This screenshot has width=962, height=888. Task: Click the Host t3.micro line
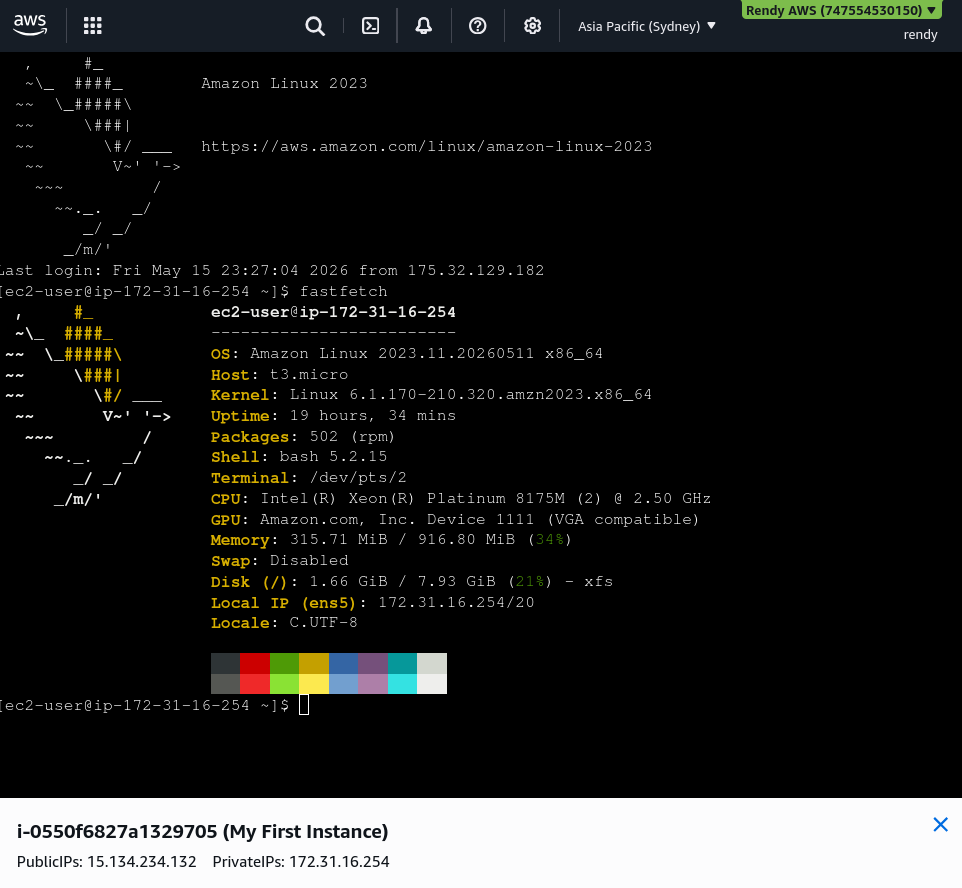coord(280,374)
